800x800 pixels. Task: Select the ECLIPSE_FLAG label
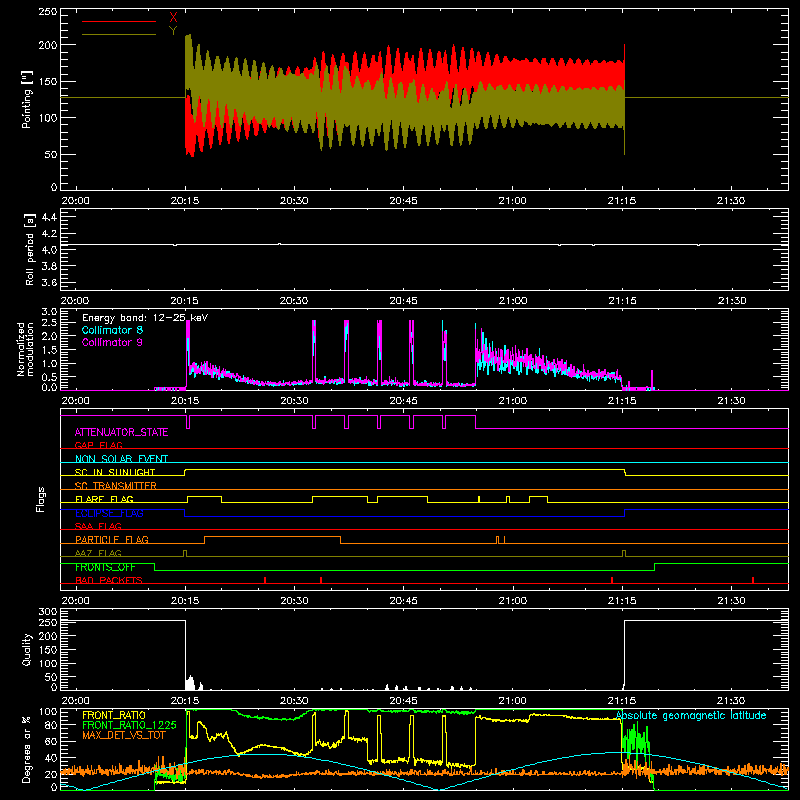(x=109, y=513)
